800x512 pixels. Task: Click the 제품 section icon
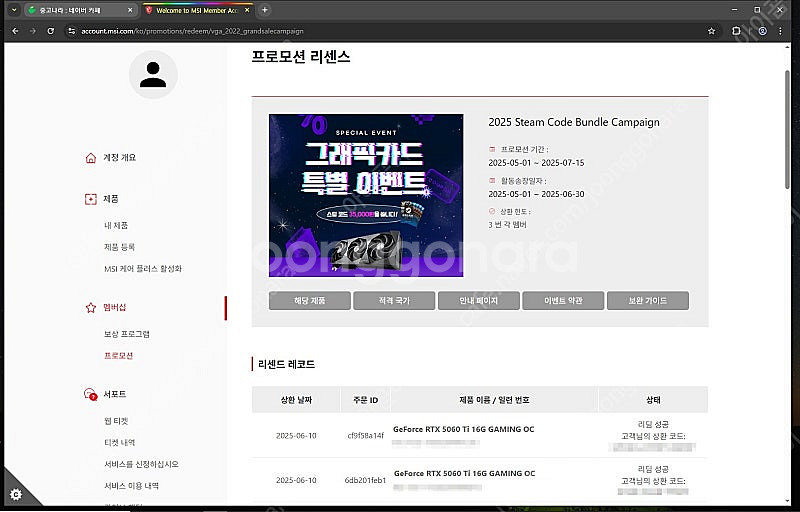coord(90,199)
